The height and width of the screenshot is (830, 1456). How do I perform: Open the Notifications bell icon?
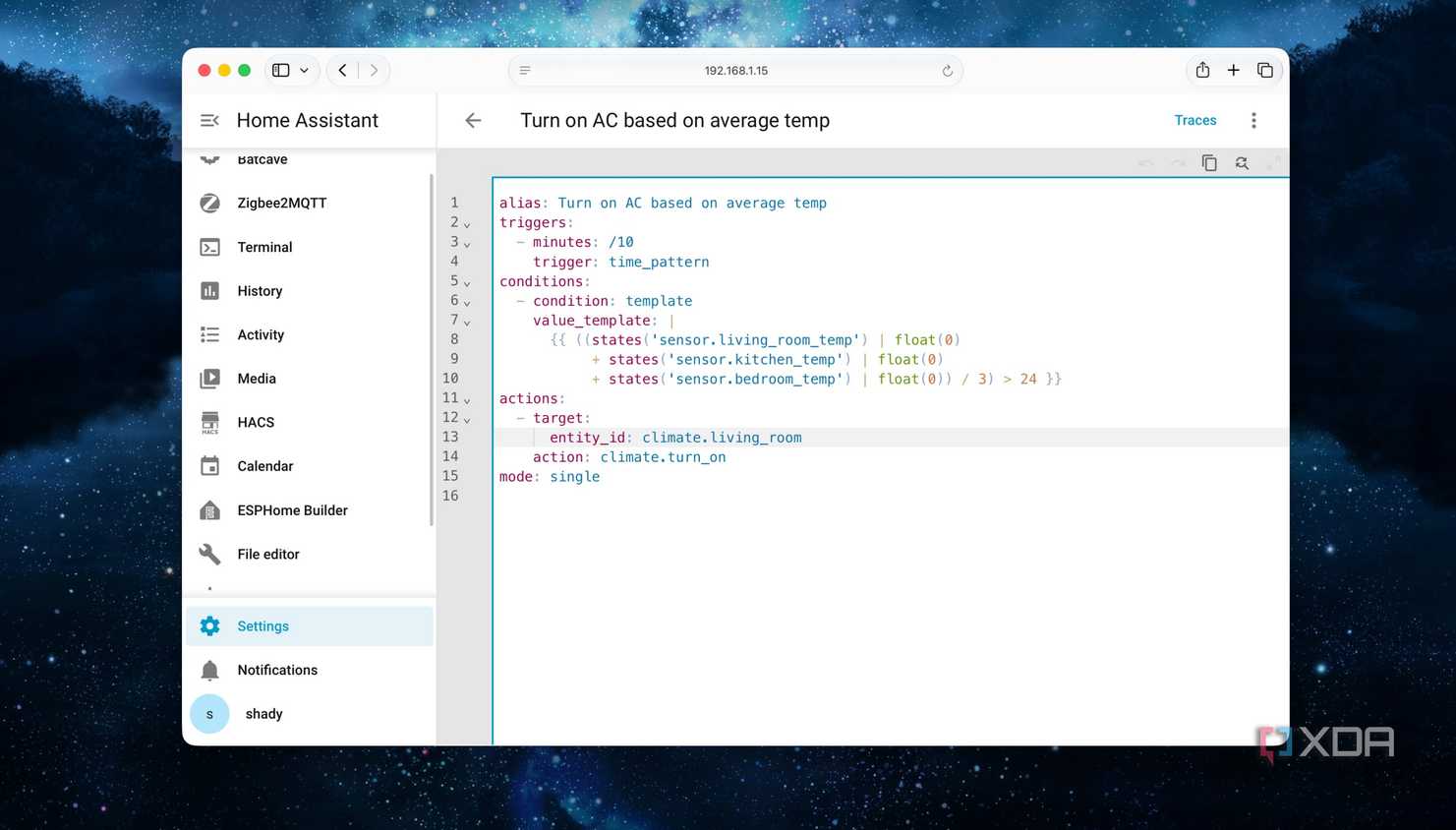[209, 671]
